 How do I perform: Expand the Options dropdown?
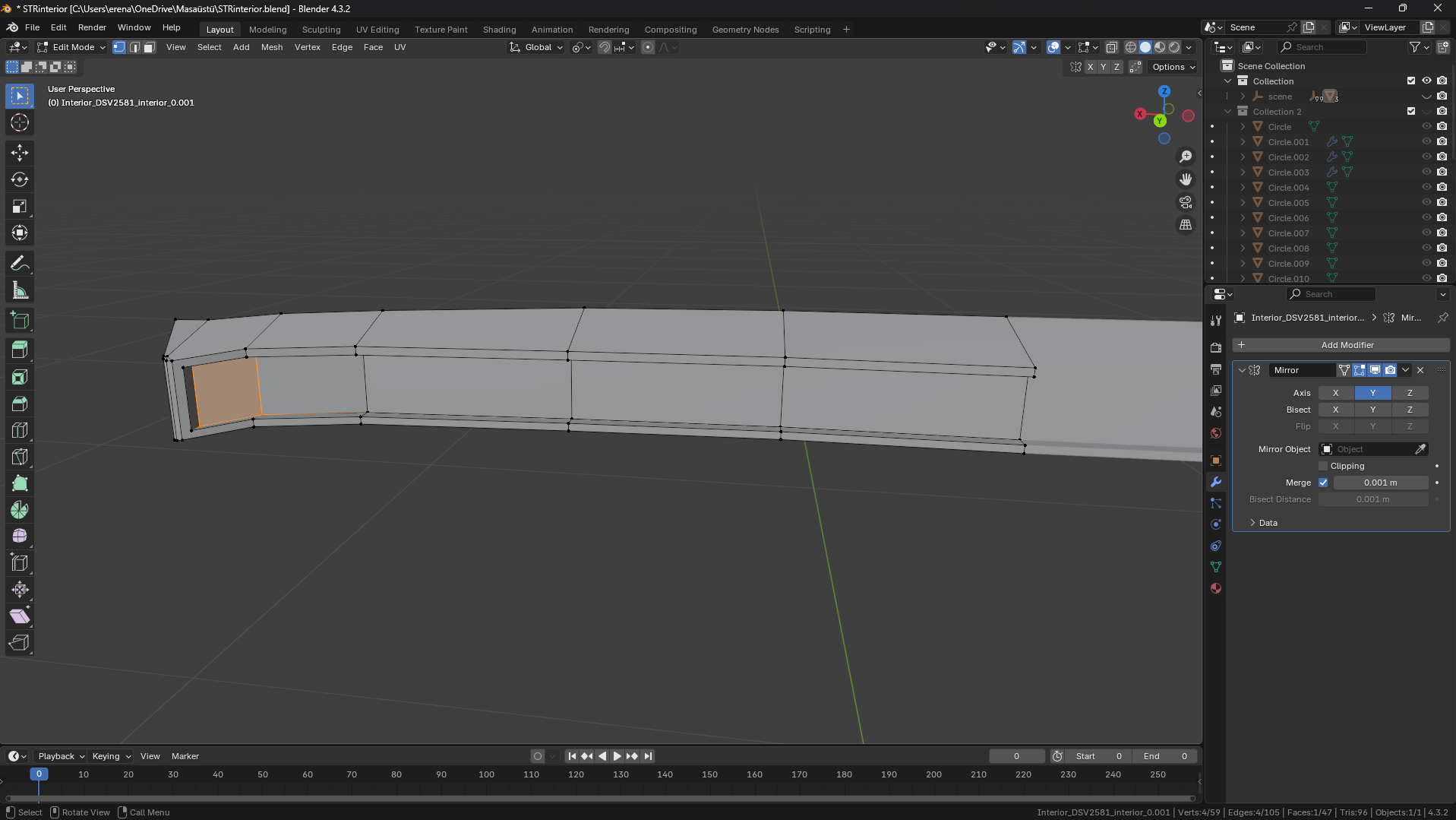tap(1173, 67)
